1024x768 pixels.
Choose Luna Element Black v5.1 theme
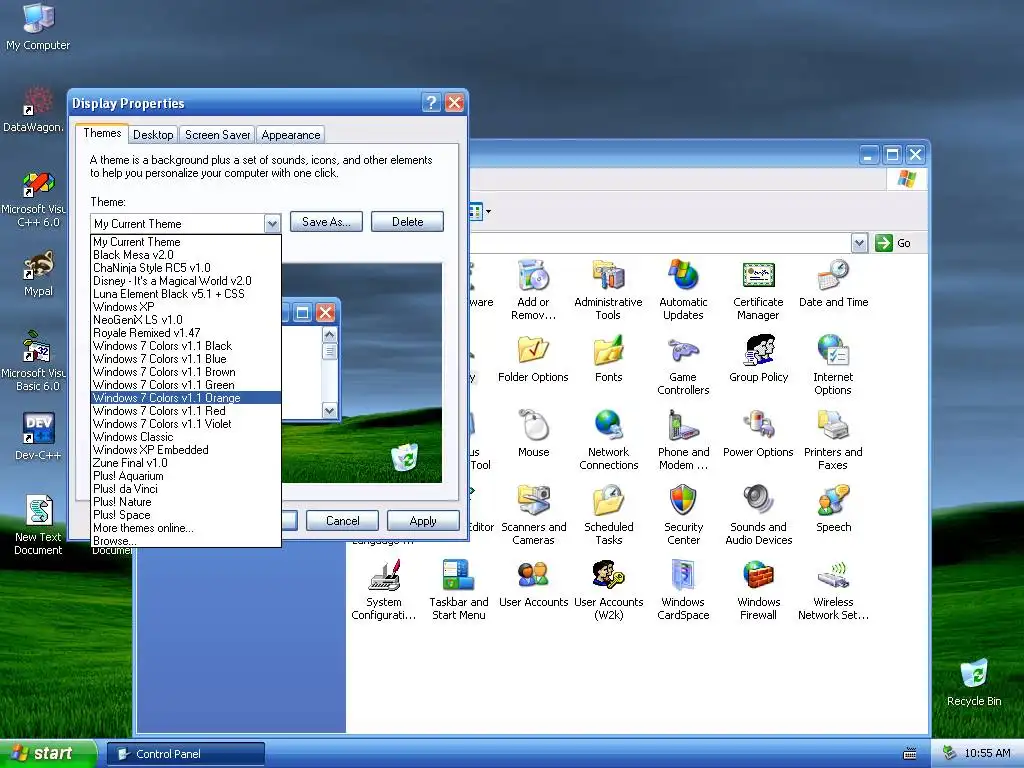pos(186,294)
